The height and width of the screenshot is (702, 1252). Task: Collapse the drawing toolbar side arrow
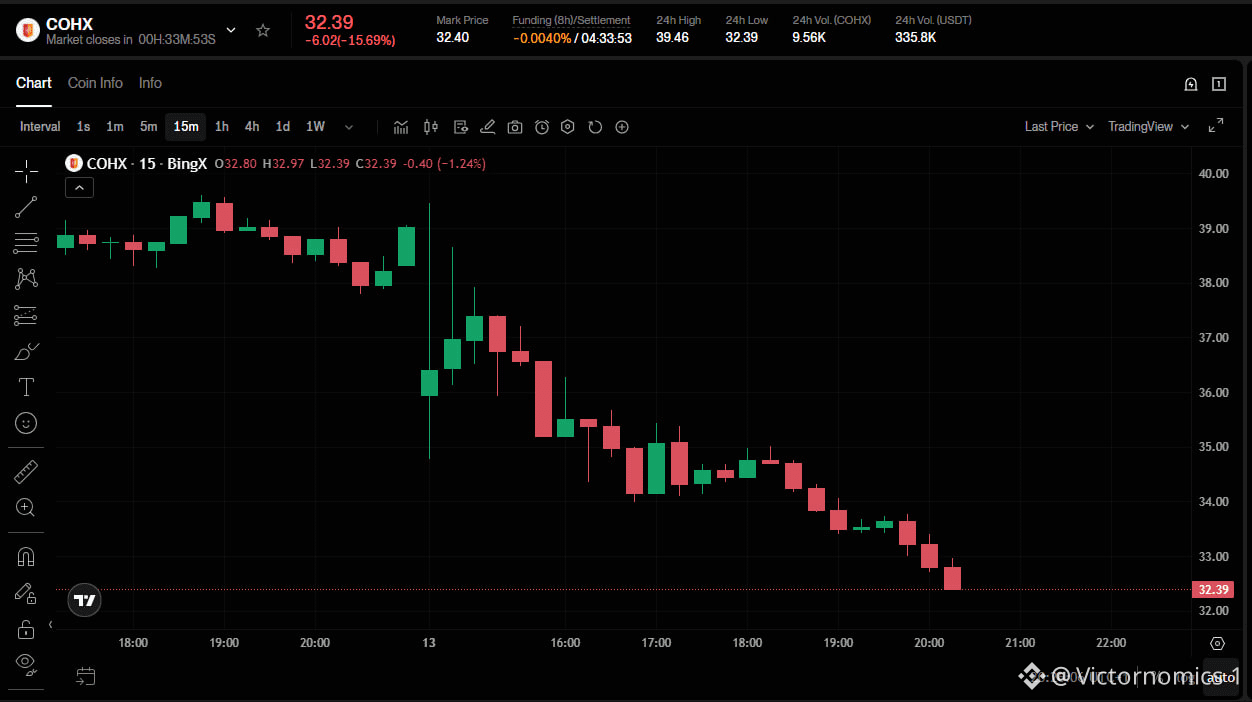[x=51, y=624]
